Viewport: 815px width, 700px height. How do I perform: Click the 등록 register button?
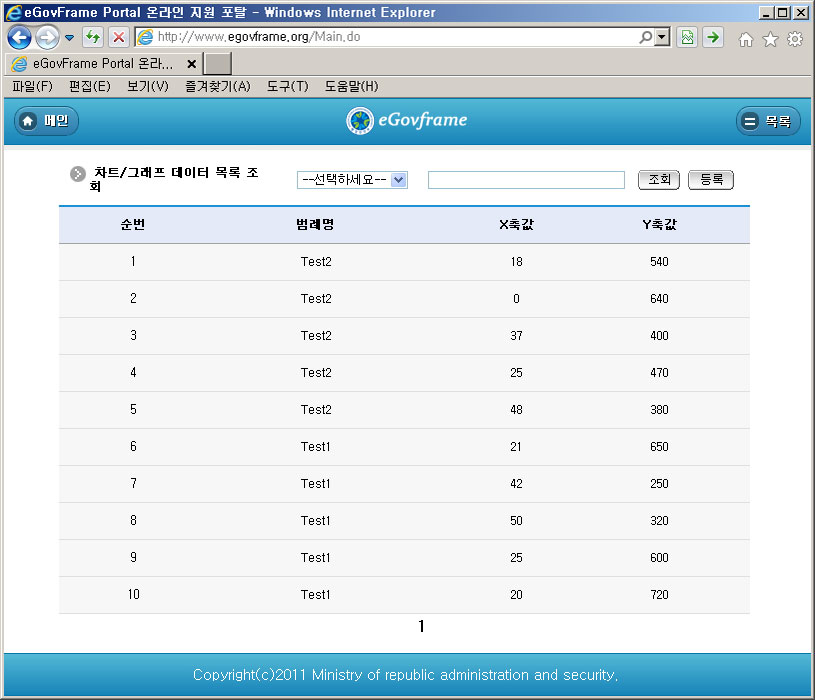711,180
